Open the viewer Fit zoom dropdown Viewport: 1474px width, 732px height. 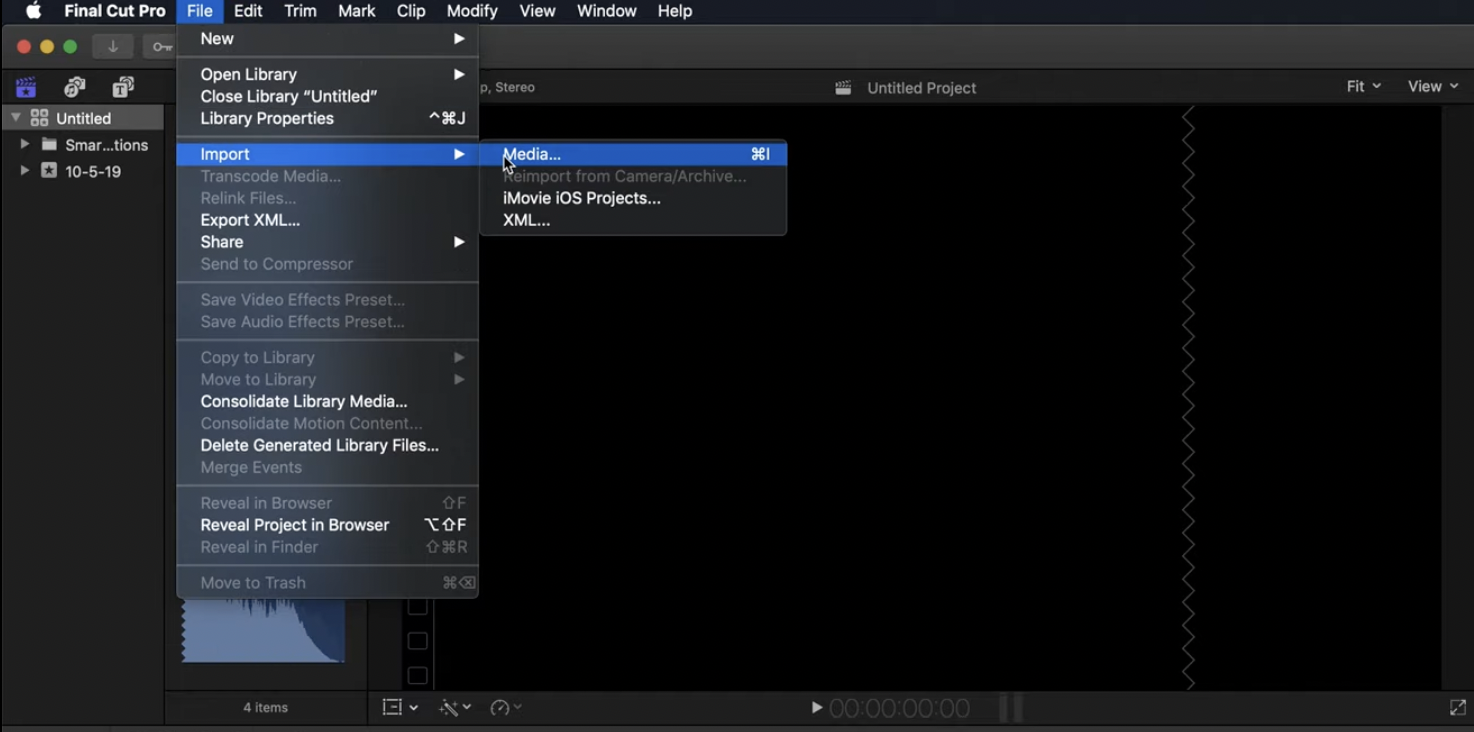point(1364,87)
